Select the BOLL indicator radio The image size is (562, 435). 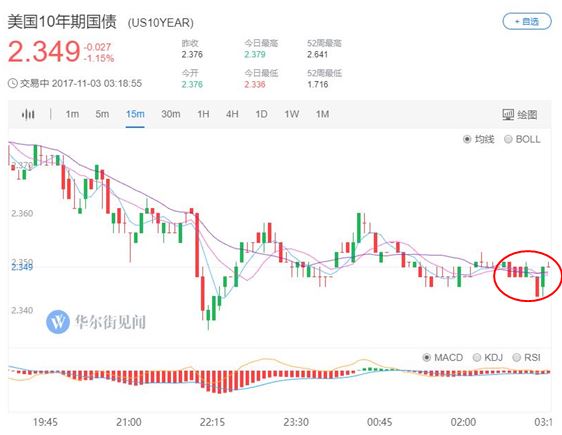508,139
